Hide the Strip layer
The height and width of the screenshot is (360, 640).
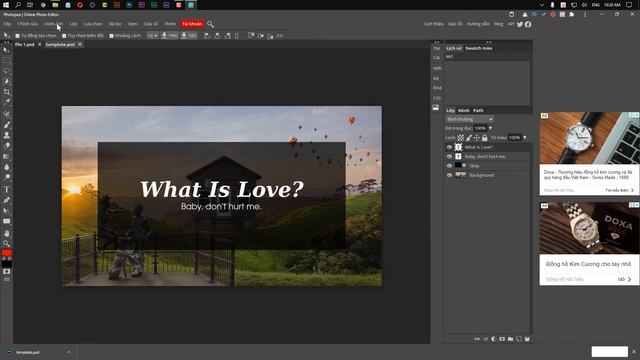coord(449,166)
